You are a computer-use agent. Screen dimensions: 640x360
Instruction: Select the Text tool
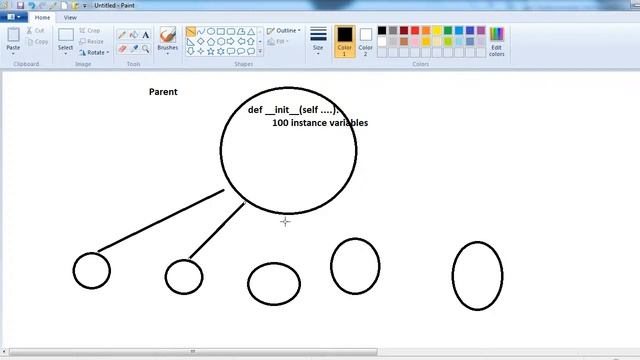[x=146, y=36]
